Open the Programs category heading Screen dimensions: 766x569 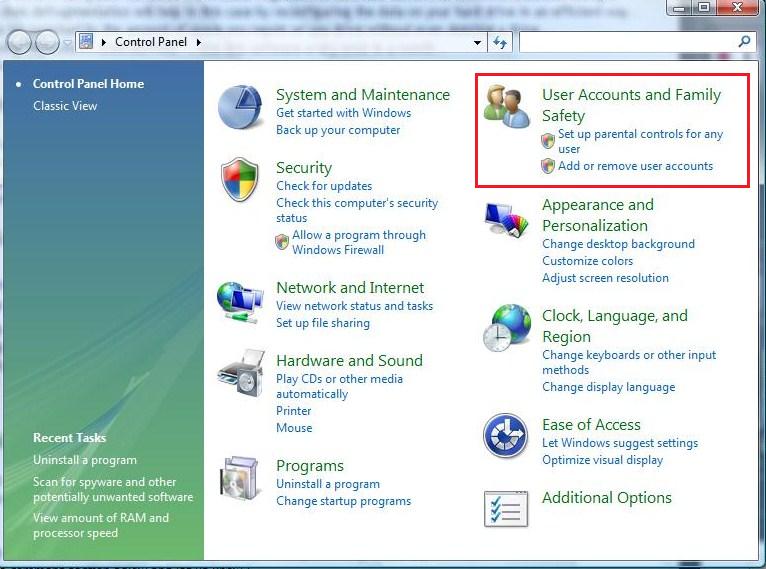[310, 466]
